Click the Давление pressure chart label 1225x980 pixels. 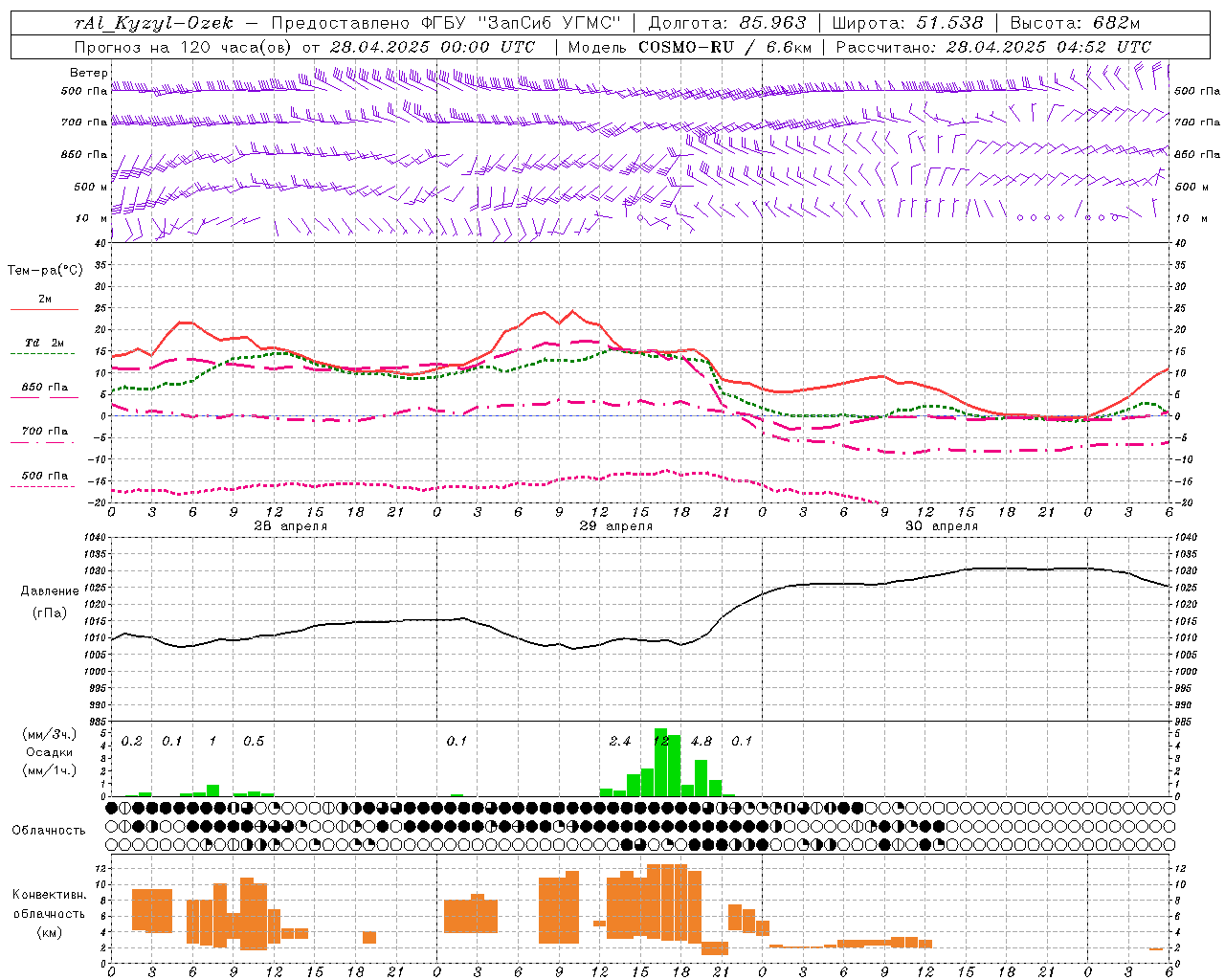(x=50, y=591)
